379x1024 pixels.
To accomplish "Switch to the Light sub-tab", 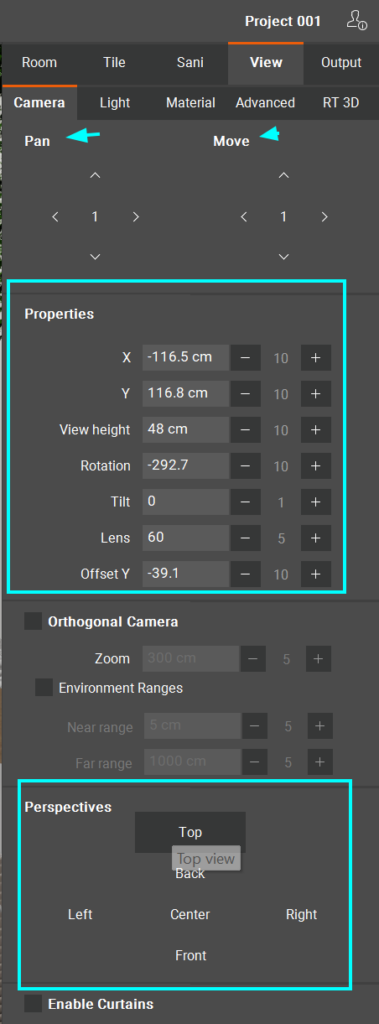I will [x=114, y=103].
